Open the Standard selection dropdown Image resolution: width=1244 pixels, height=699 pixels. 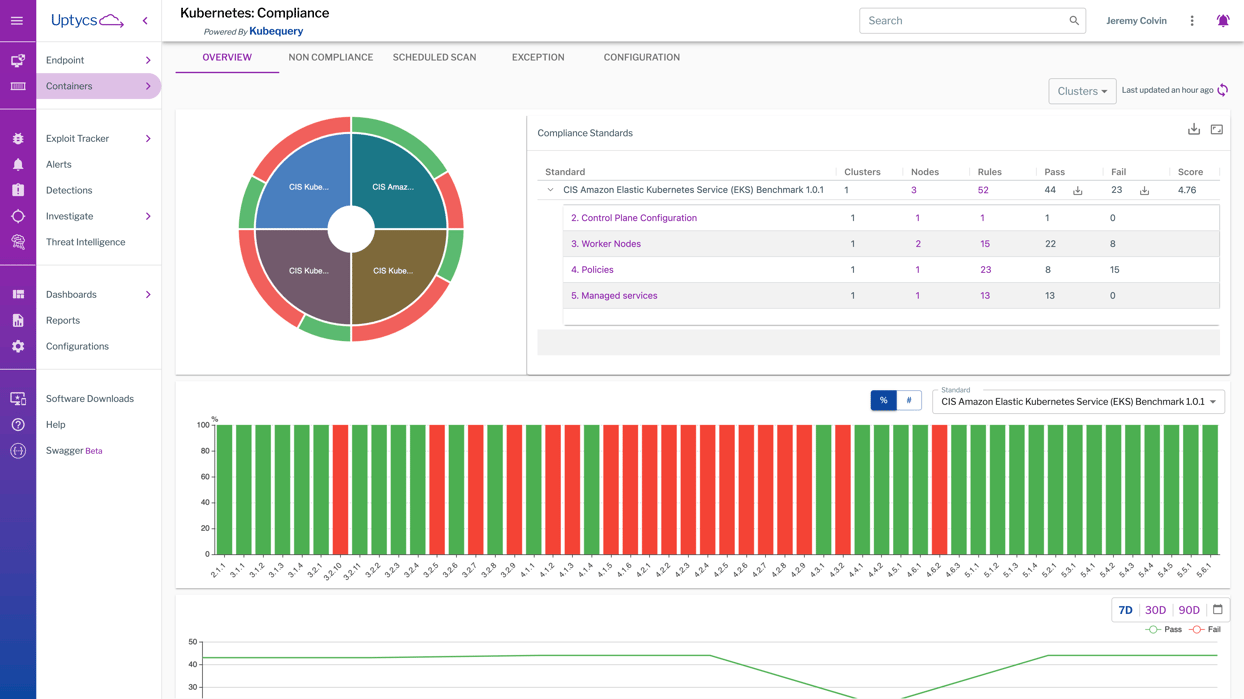(1078, 402)
